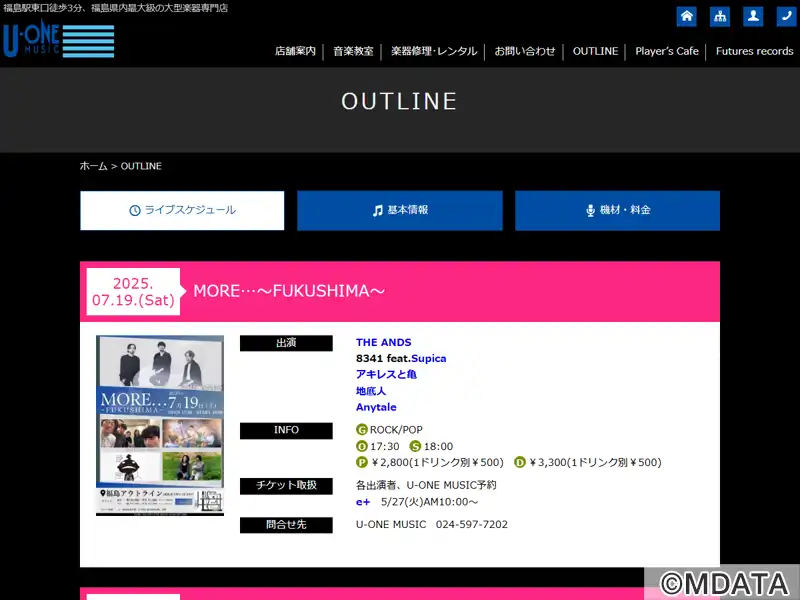The height and width of the screenshot is (600, 800).
Task: Open THE ANDS performer link
Action: click(384, 342)
